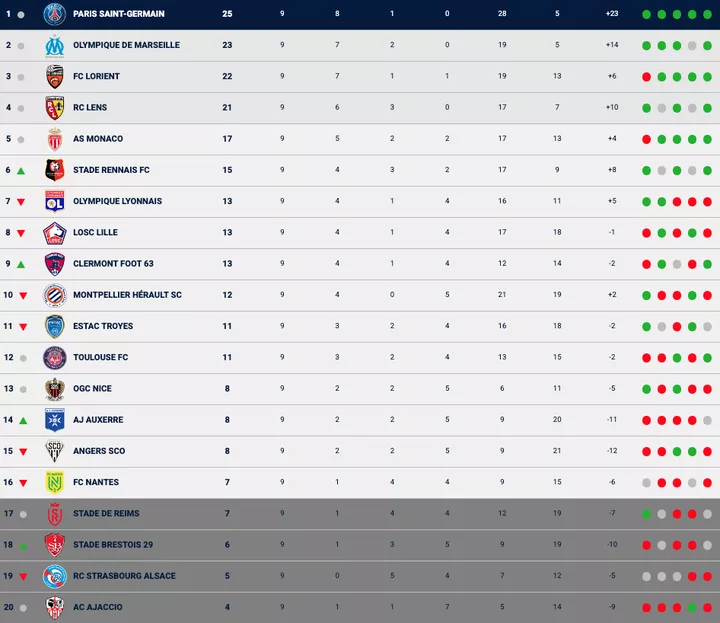
Task: Click the AJ Auxerre club badge
Action: pyautogui.click(x=54, y=420)
